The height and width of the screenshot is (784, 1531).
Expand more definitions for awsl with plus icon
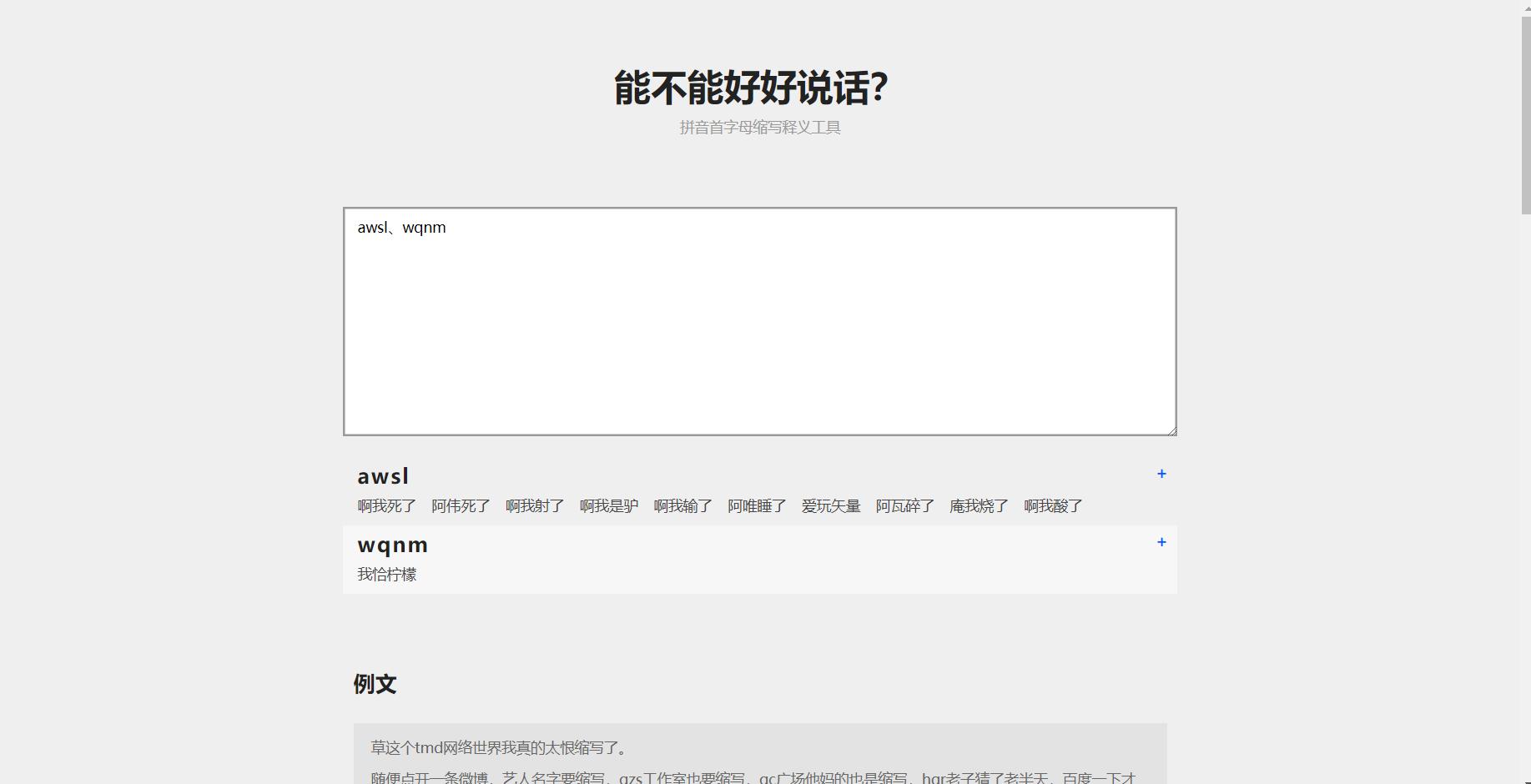pos(1161,474)
